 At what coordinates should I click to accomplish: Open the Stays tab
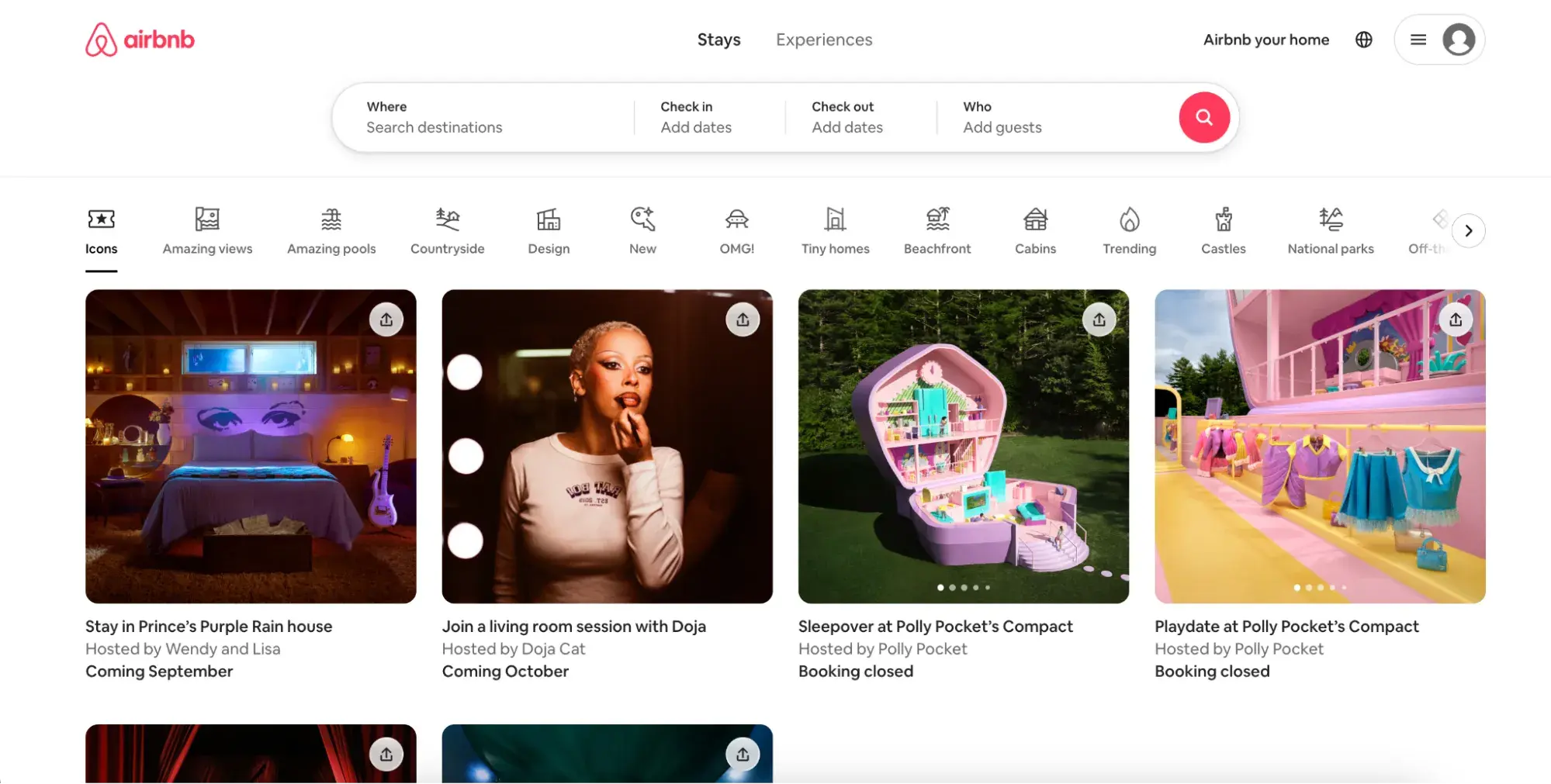(718, 40)
